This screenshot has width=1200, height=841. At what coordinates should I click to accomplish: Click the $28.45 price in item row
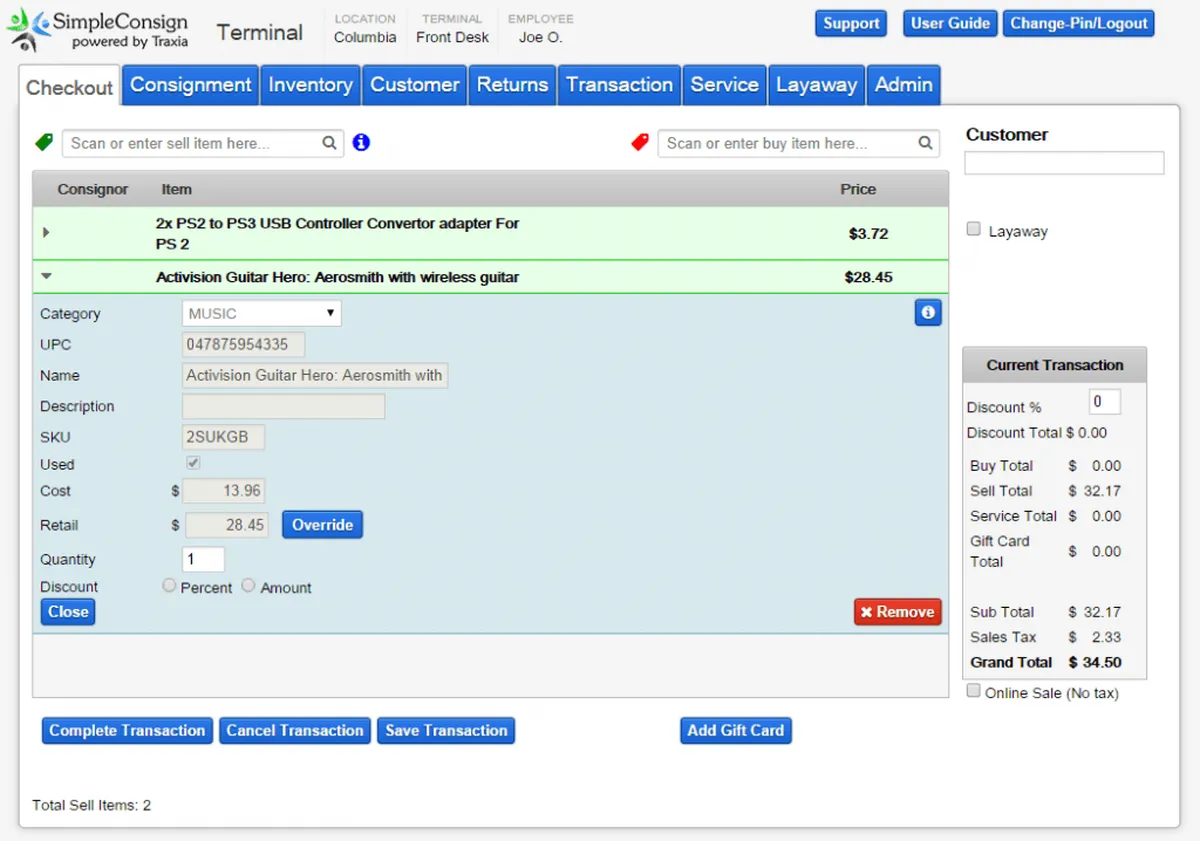click(x=868, y=277)
